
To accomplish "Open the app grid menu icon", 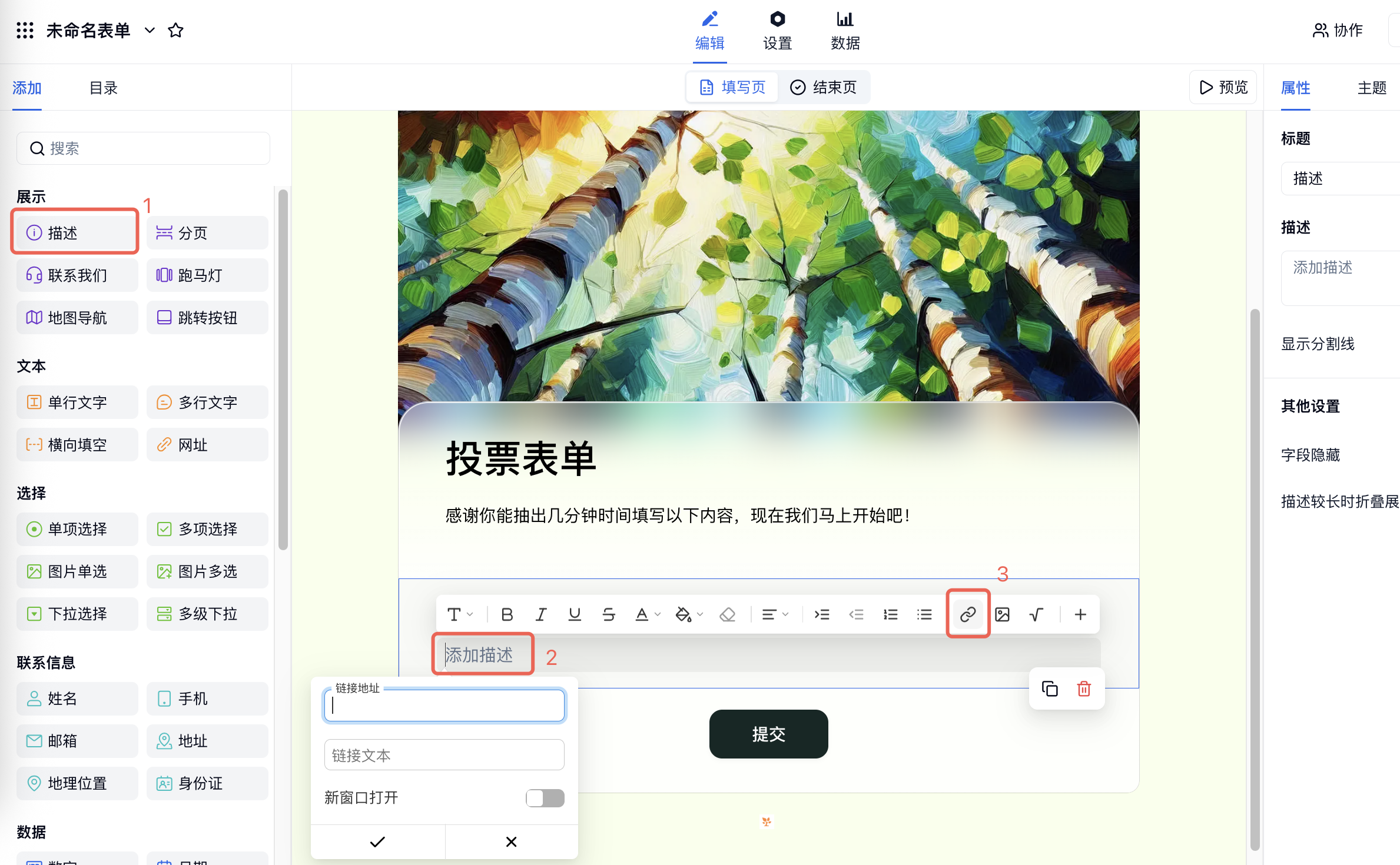I will (x=25, y=30).
